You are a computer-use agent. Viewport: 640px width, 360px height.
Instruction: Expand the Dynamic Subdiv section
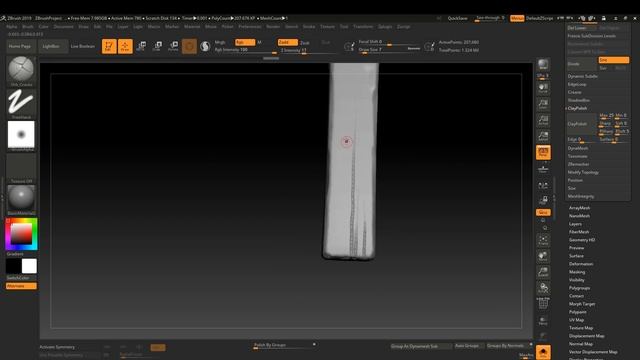(582, 76)
